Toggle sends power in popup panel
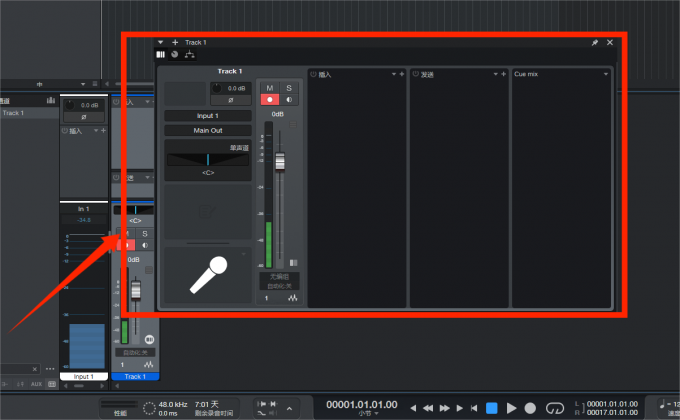Image resolution: width=680 pixels, height=420 pixels. tap(415, 74)
